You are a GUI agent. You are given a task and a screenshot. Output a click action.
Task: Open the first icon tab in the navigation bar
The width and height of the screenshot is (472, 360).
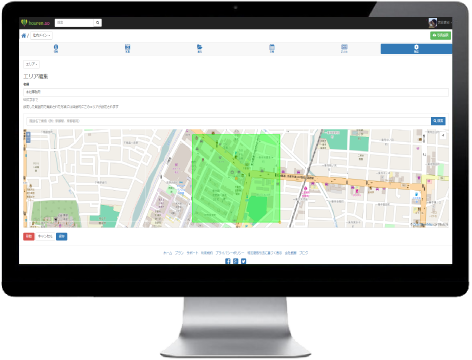(56, 48)
